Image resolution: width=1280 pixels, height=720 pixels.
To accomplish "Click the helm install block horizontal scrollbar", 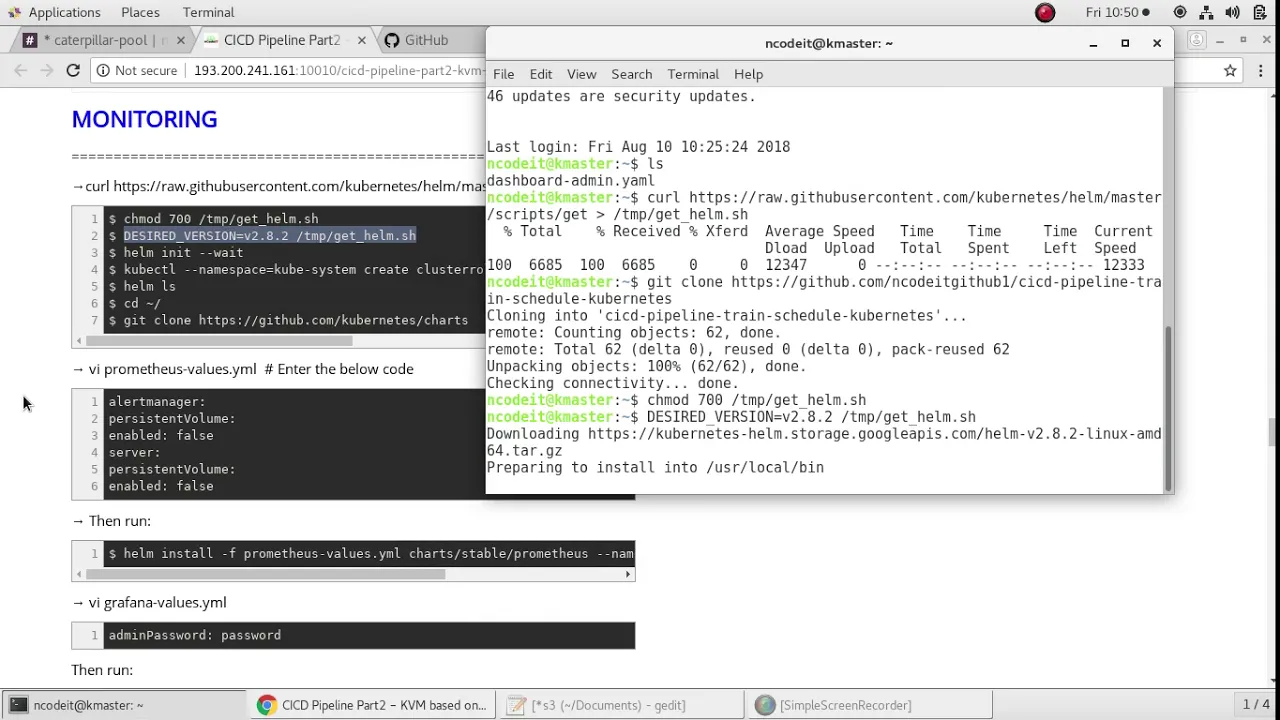I will [265, 574].
